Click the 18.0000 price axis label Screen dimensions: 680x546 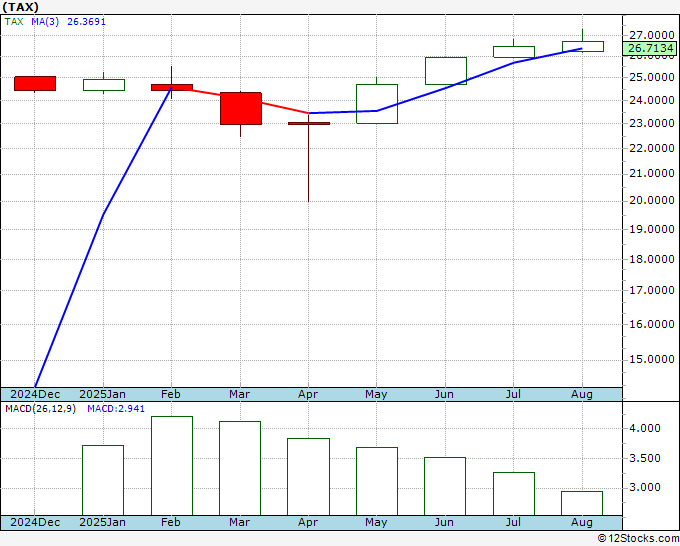[651, 259]
